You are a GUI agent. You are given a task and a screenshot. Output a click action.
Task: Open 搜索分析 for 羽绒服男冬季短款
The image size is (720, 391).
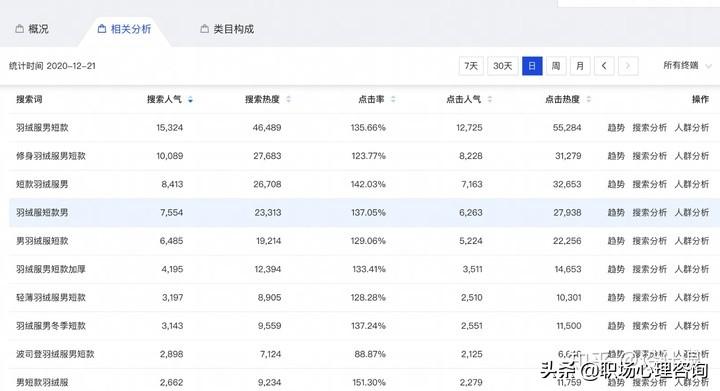point(649,326)
